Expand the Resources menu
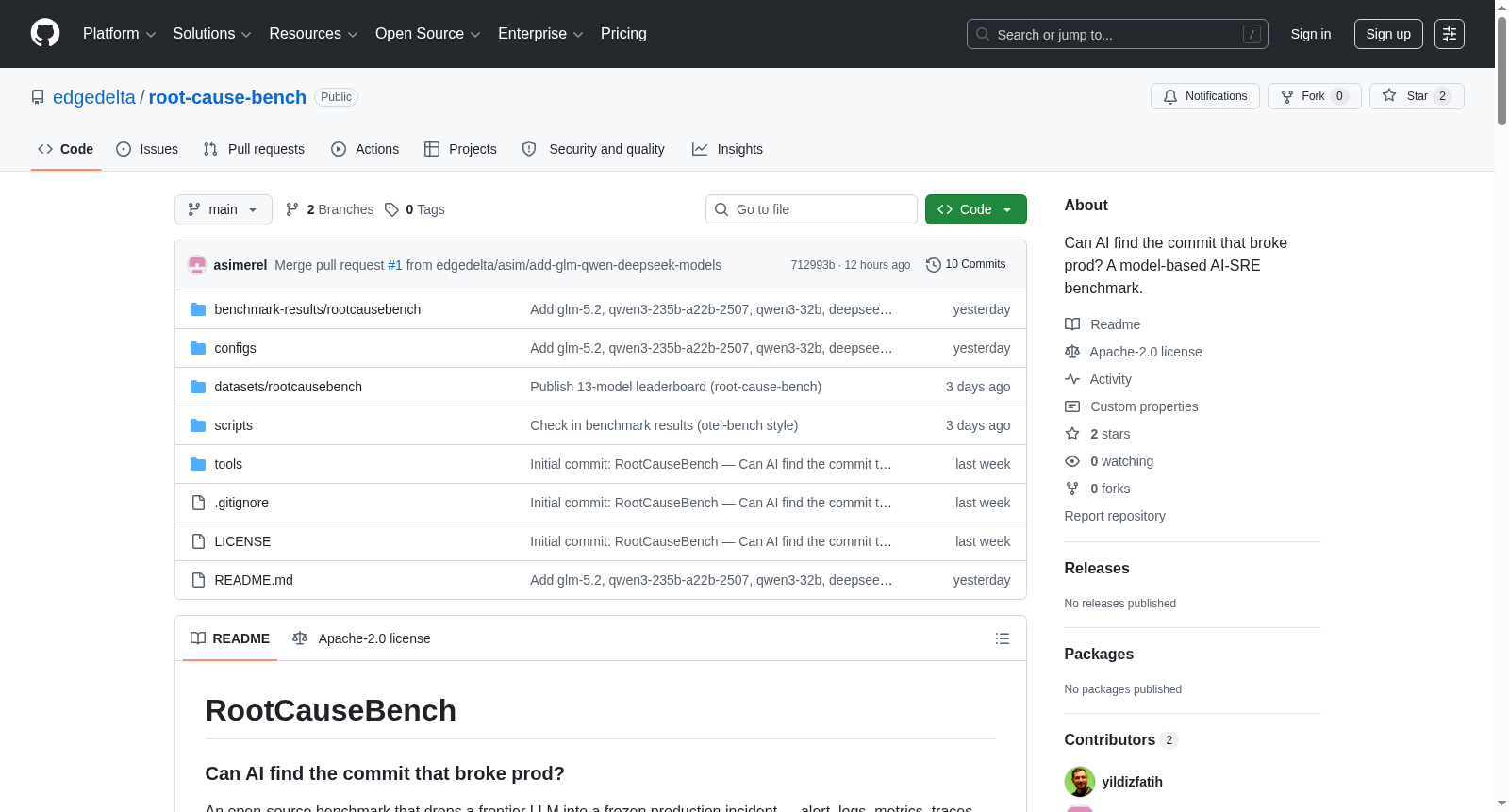 [x=314, y=34]
